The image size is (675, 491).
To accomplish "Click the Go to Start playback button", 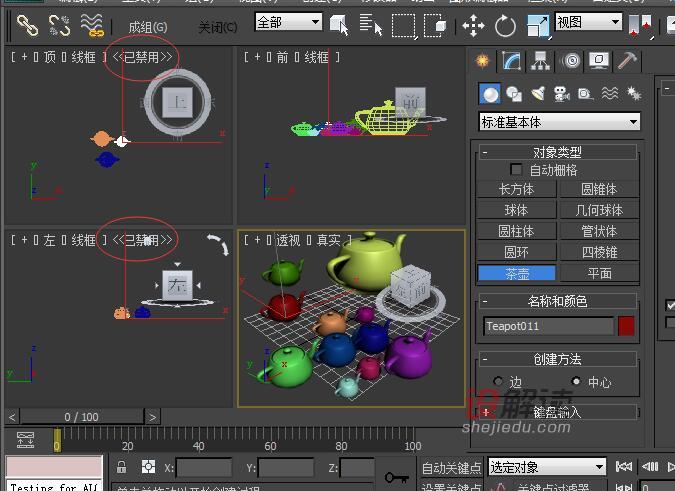I will 624,466.
